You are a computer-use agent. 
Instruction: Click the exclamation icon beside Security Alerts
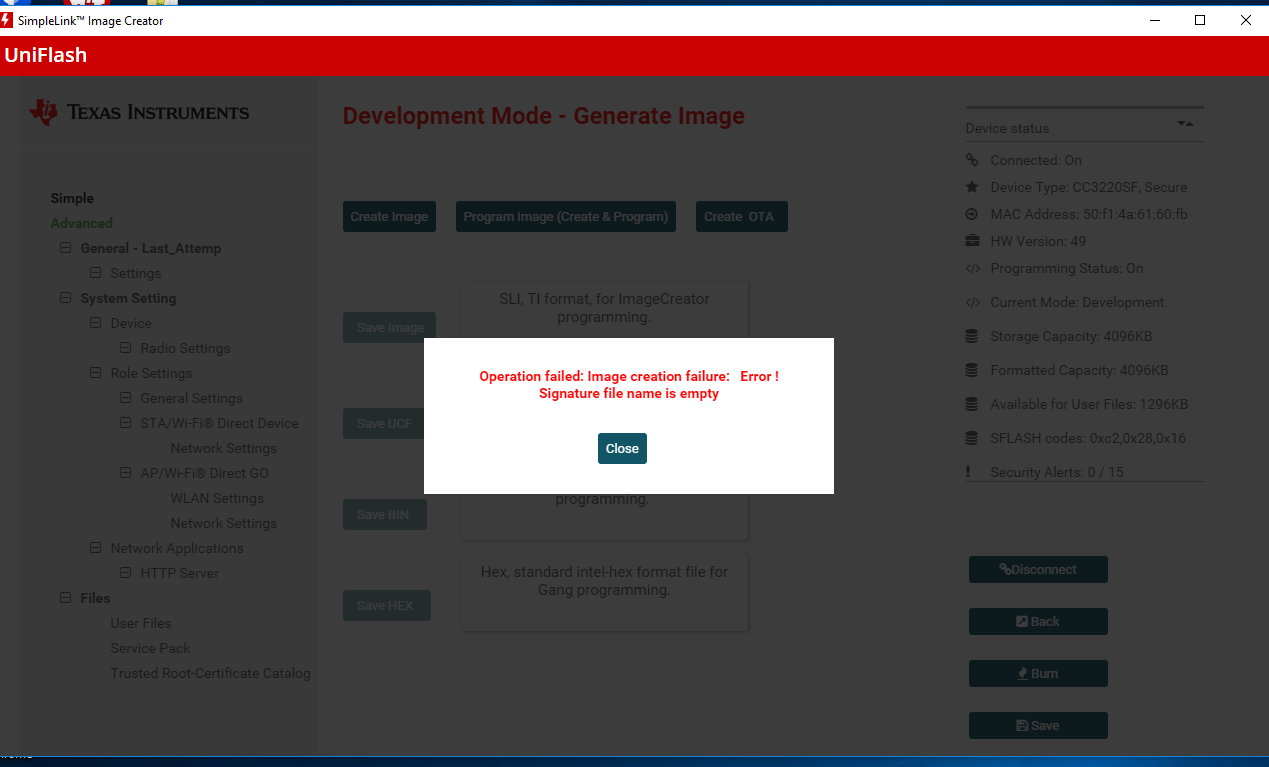[968, 472]
